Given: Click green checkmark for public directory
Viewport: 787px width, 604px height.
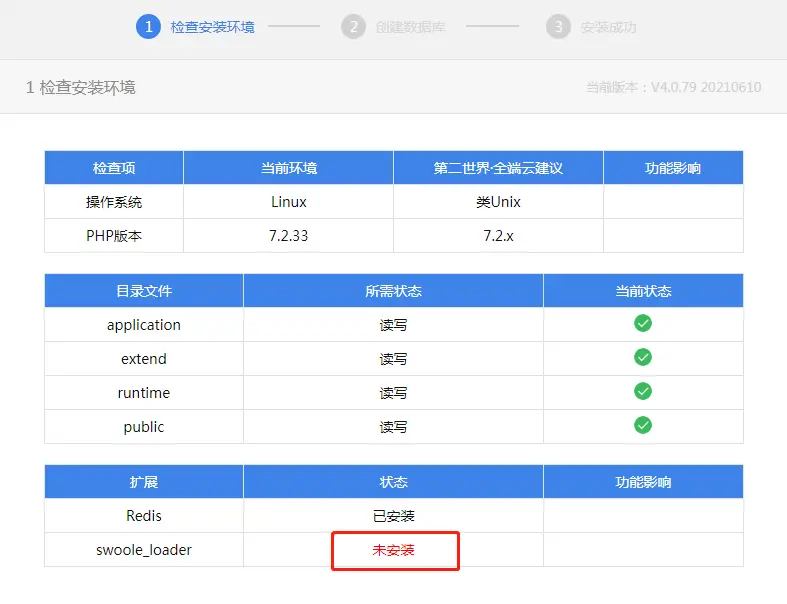Looking at the screenshot, I should (x=643, y=425).
